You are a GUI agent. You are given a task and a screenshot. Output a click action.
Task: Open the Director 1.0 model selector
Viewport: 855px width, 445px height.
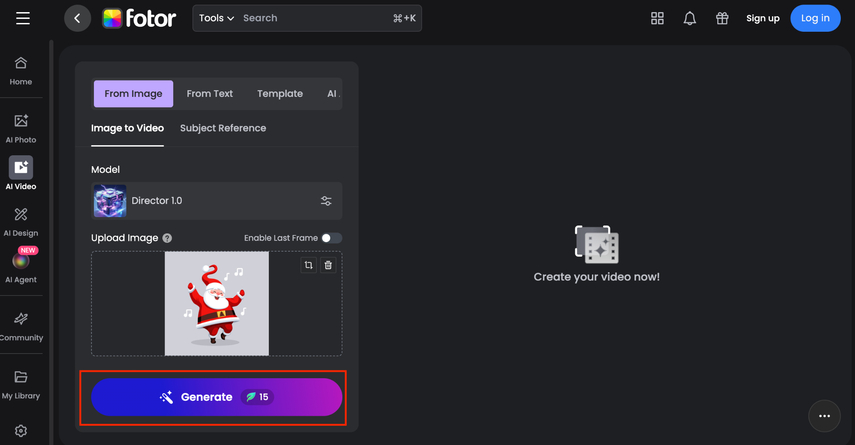pos(216,201)
